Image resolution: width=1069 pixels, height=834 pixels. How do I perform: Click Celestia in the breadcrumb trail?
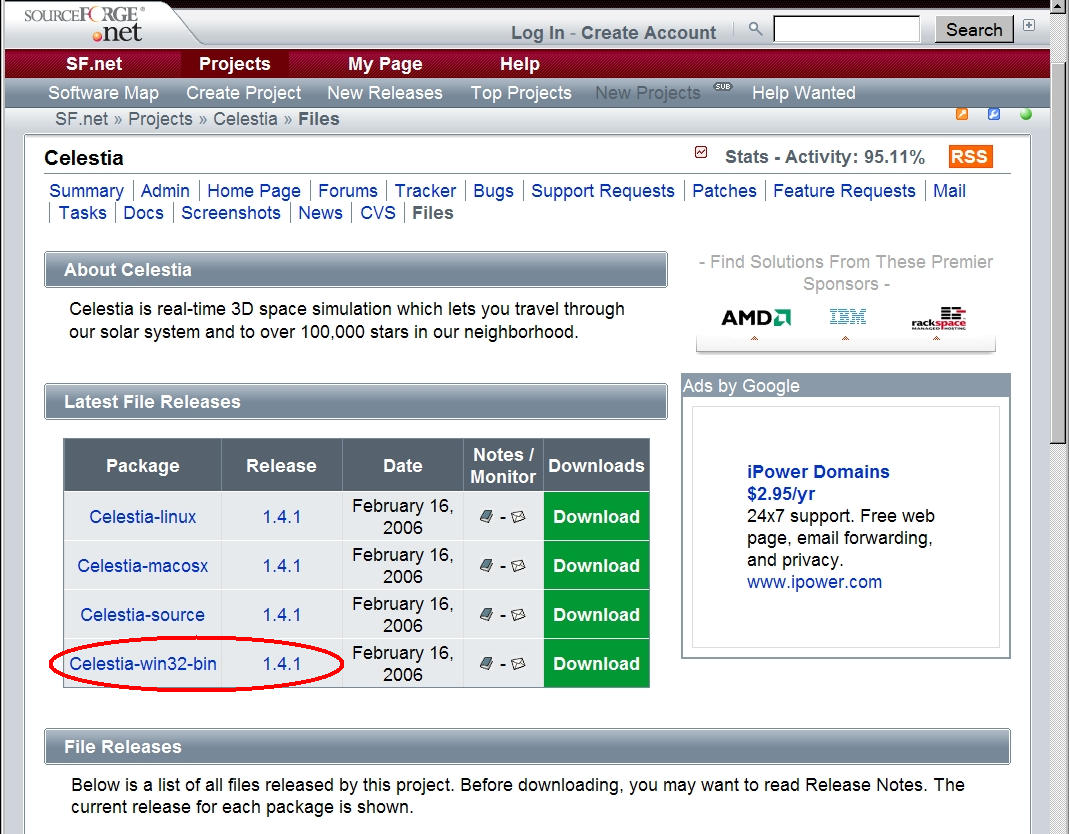click(245, 119)
